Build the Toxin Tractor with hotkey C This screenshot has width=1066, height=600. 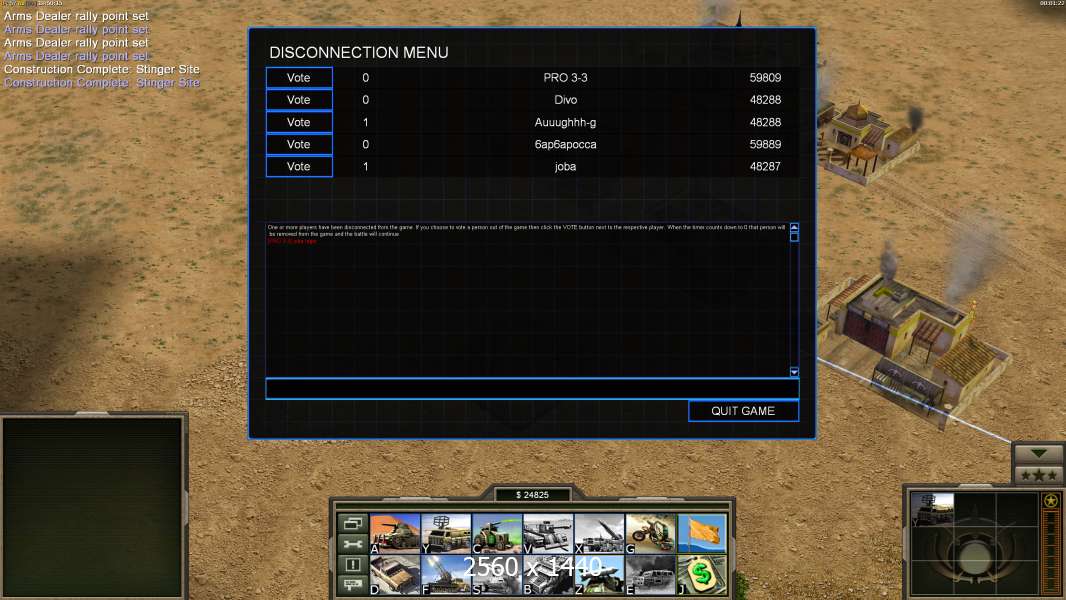pos(497,533)
